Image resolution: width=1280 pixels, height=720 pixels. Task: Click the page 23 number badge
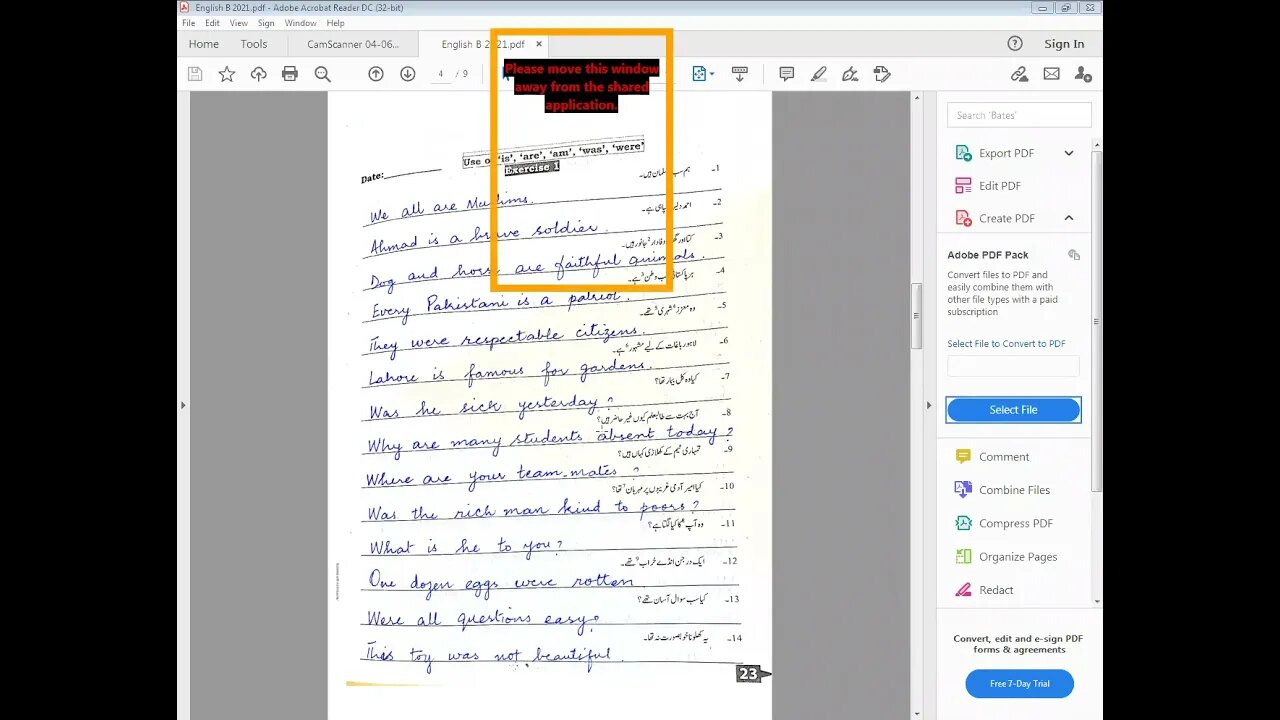click(x=748, y=674)
